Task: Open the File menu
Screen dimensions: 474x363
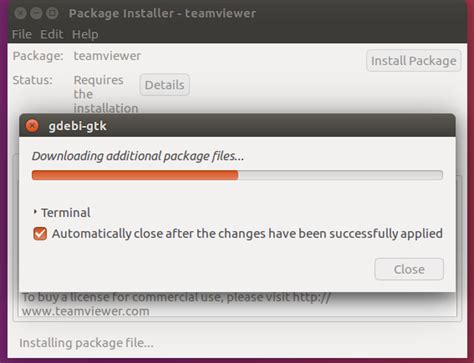Action: tap(22, 34)
